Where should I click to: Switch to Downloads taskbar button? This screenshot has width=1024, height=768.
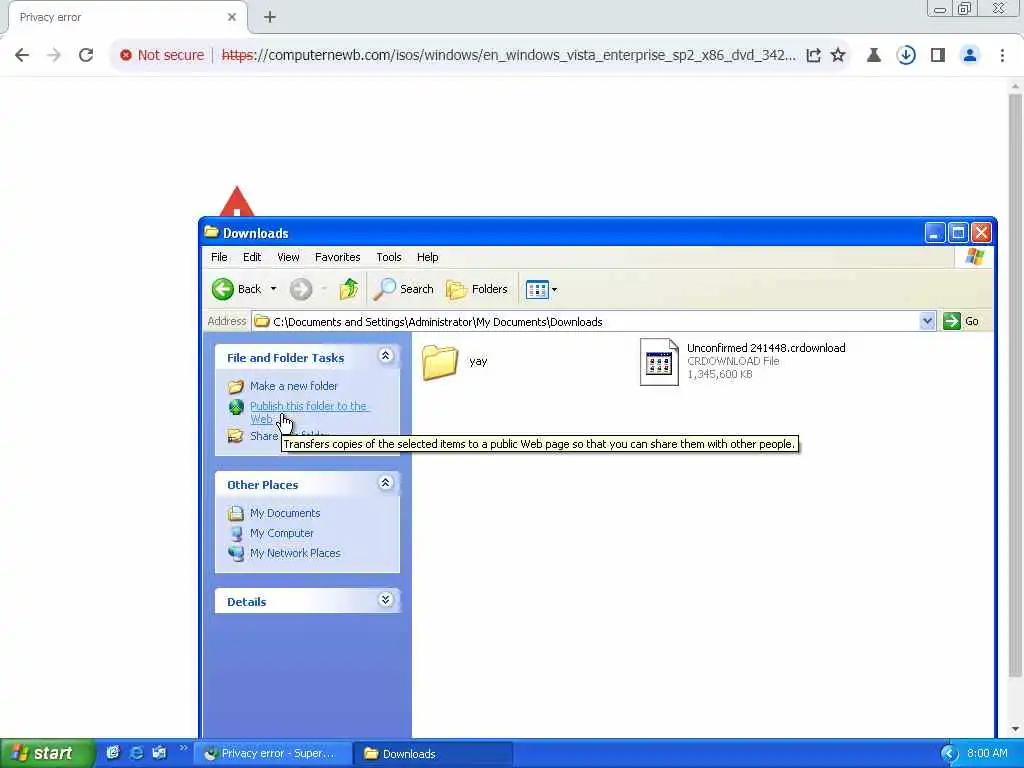(x=434, y=754)
